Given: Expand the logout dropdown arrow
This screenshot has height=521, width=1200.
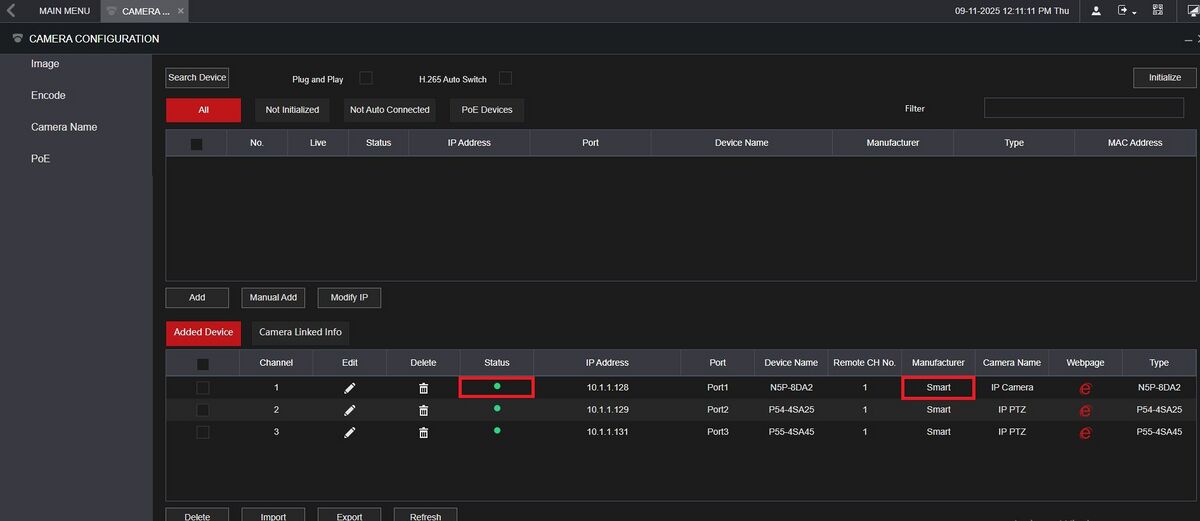Looking at the screenshot, I should click(x=1135, y=12).
